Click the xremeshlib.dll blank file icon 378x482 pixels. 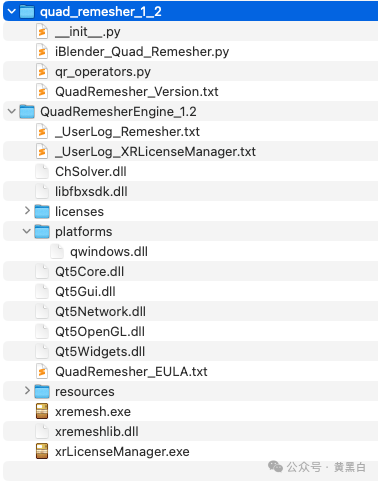pyautogui.click(x=42, y=432)
